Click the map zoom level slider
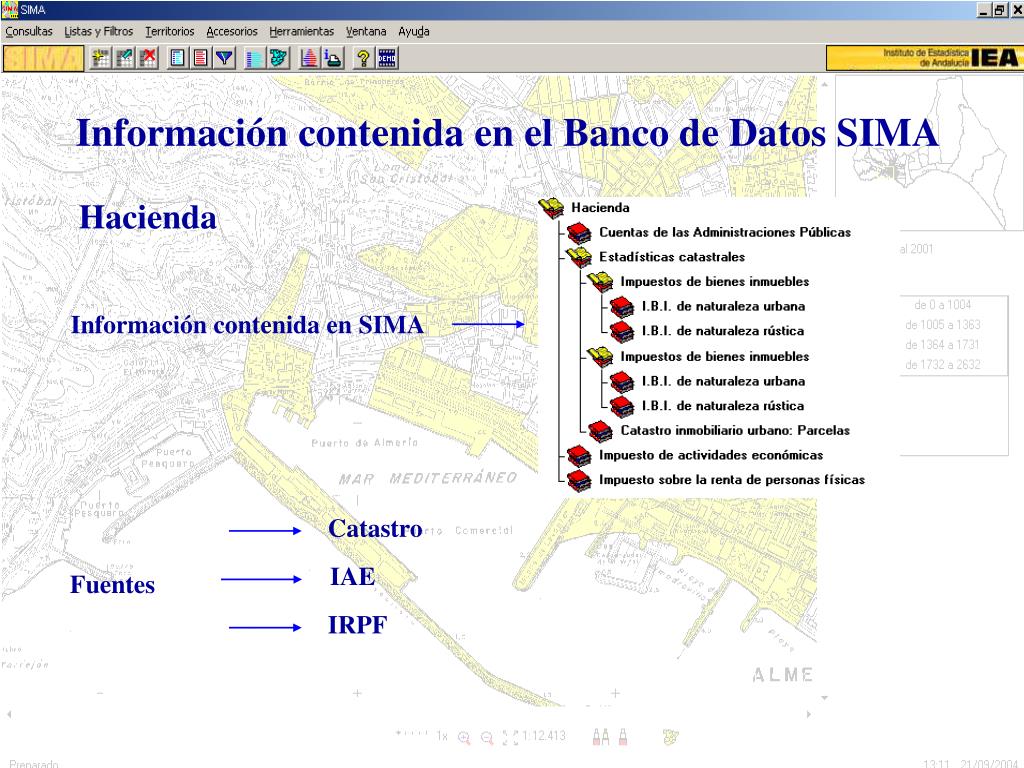The height and width of the screenshot is (768, 1024). pyautogui.click(x=413, y=734)
